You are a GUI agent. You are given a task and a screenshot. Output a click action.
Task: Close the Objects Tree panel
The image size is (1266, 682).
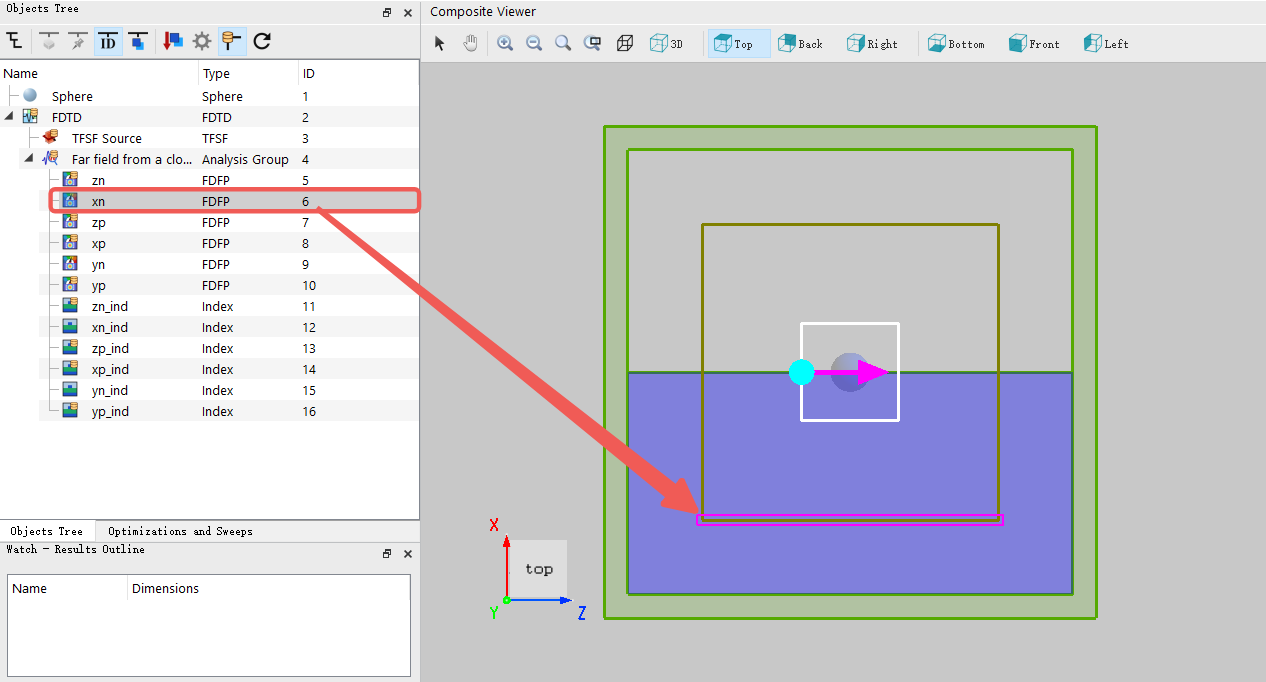pos(408,13)
